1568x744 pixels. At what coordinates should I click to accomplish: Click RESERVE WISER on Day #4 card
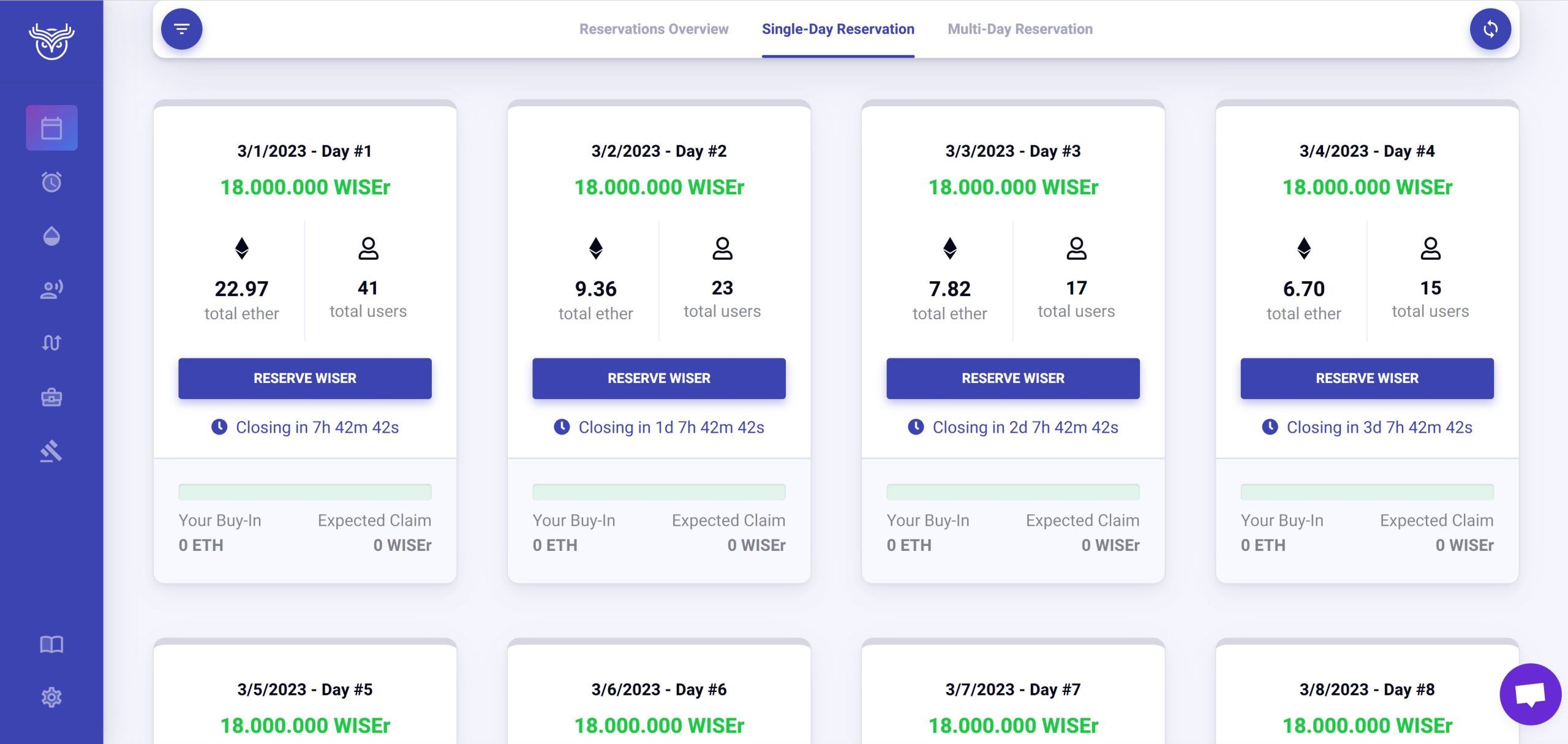pos(1366,378)
